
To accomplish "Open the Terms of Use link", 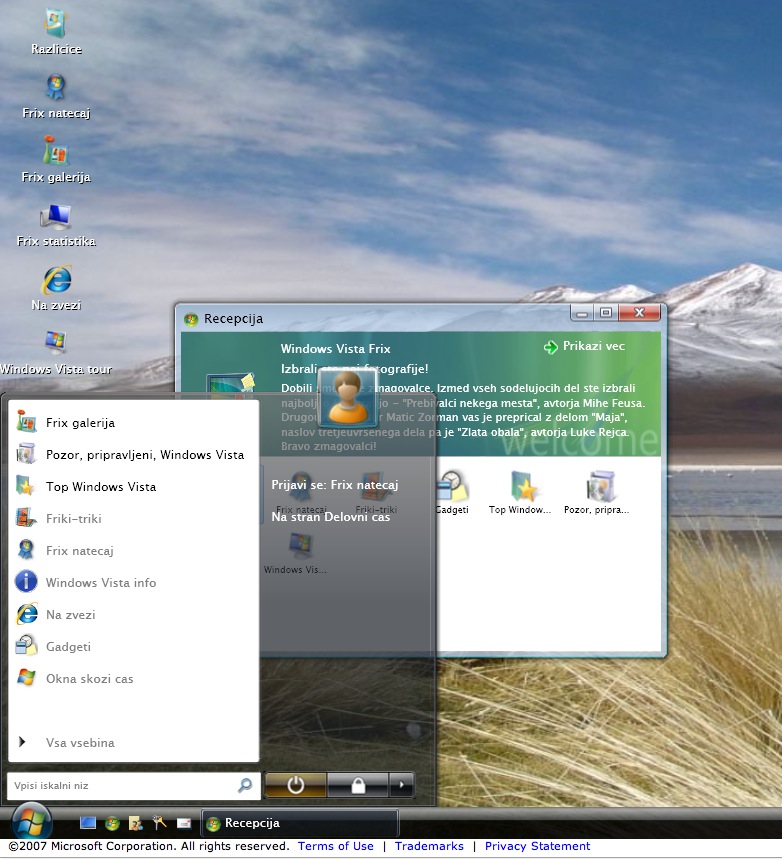I will [335, 846].
